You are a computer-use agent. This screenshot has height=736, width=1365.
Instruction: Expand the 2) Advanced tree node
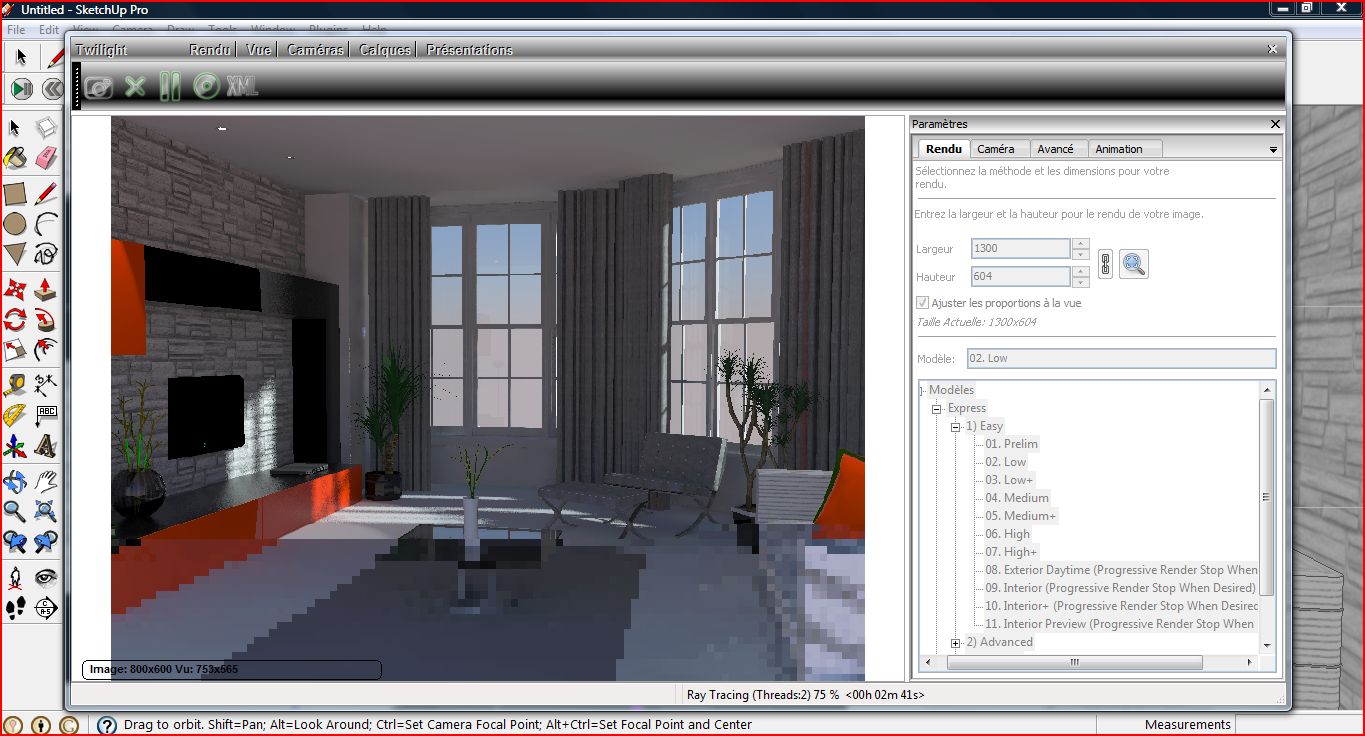click(x=956, y=642)
